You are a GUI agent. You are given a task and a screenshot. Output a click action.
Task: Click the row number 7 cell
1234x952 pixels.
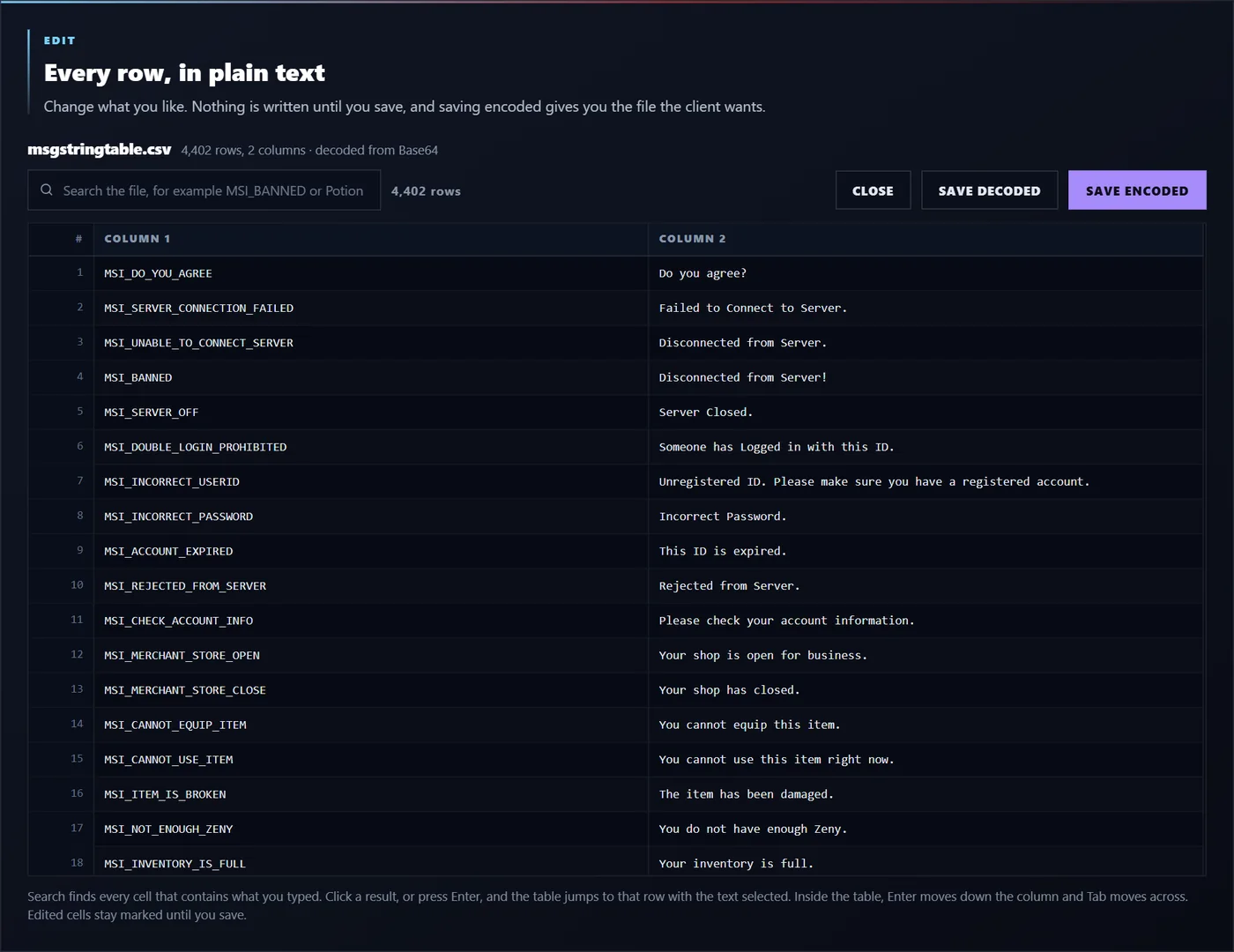point(61,481)
